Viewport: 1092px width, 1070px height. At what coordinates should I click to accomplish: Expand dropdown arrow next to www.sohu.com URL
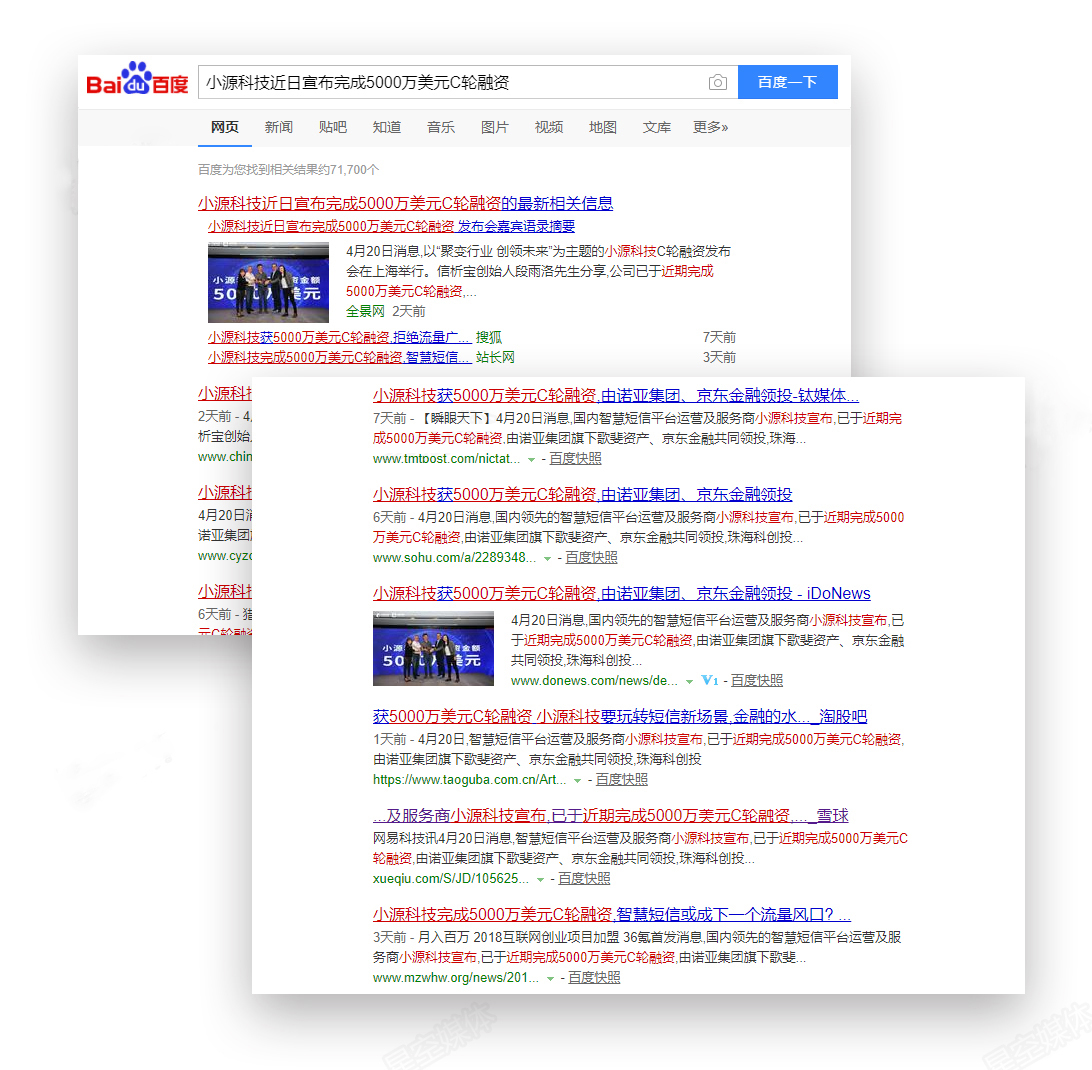pyautogui.click(x=547, y=559)
